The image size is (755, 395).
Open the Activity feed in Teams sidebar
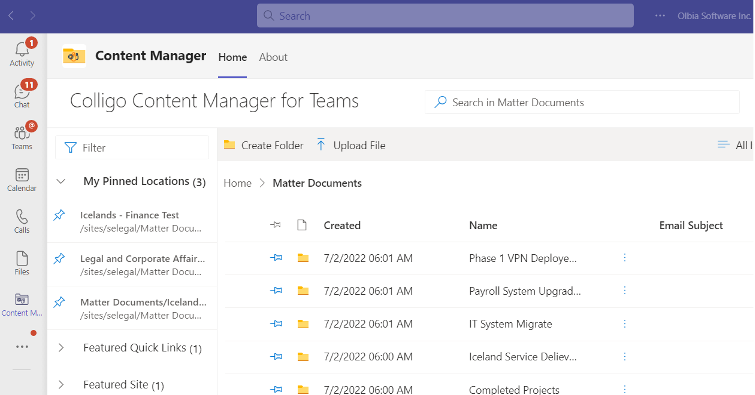(22, 53)
